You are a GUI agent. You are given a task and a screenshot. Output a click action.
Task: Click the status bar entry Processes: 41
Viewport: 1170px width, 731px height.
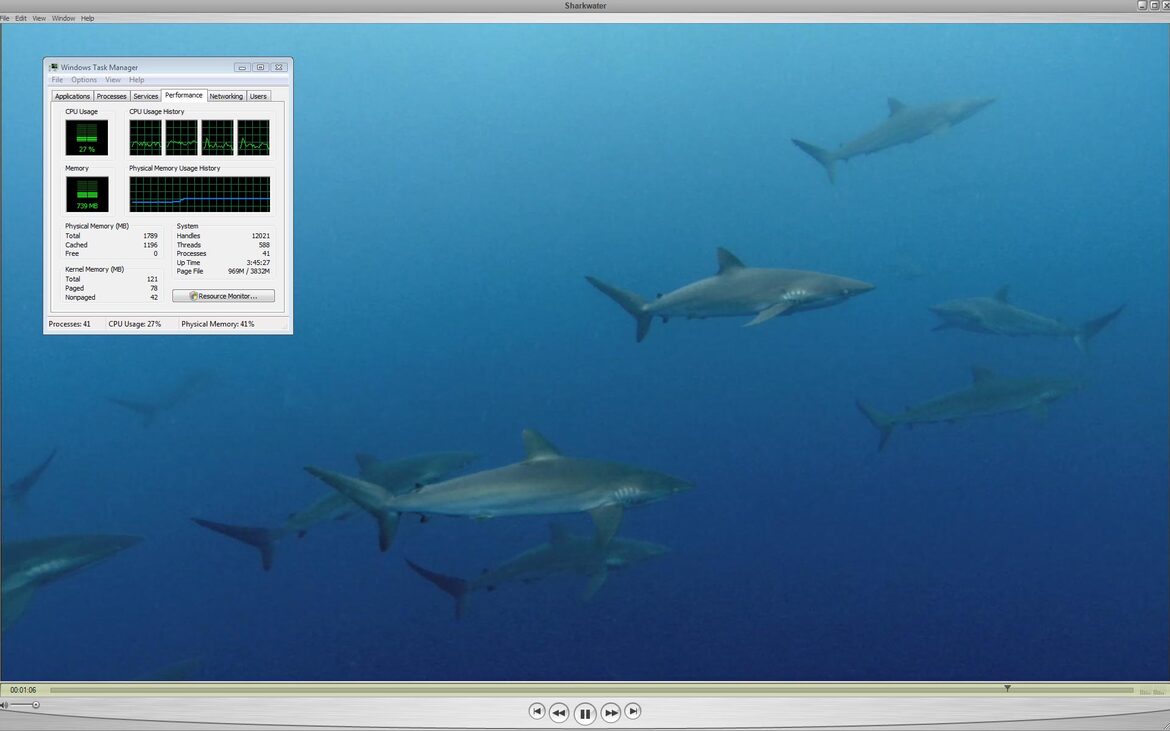pos(69,324)
